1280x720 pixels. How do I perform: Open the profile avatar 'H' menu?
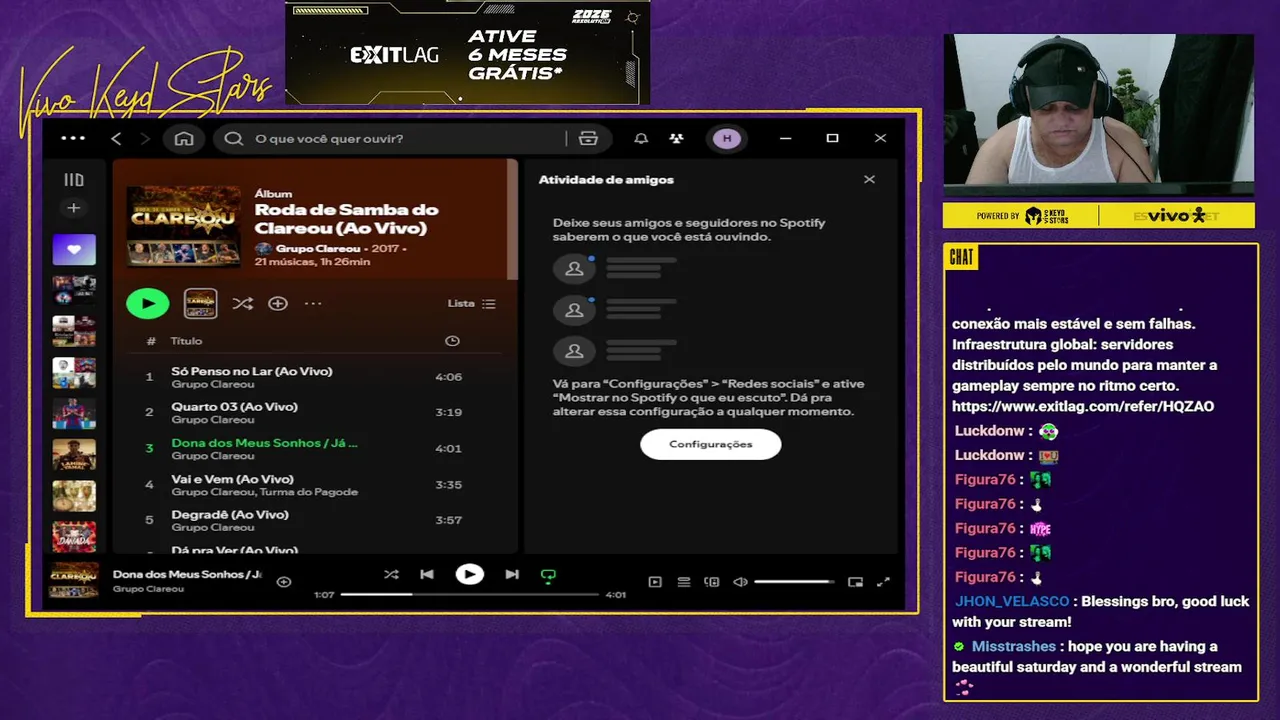[727, 138]
